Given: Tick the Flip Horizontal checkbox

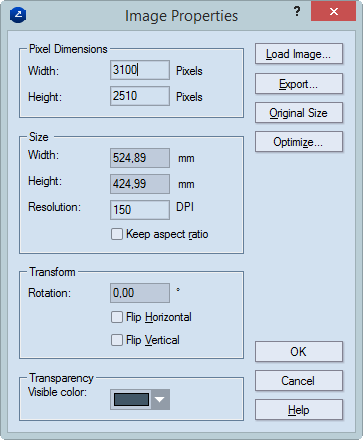Looking at the screenshot, I should [x=117, y=317].
